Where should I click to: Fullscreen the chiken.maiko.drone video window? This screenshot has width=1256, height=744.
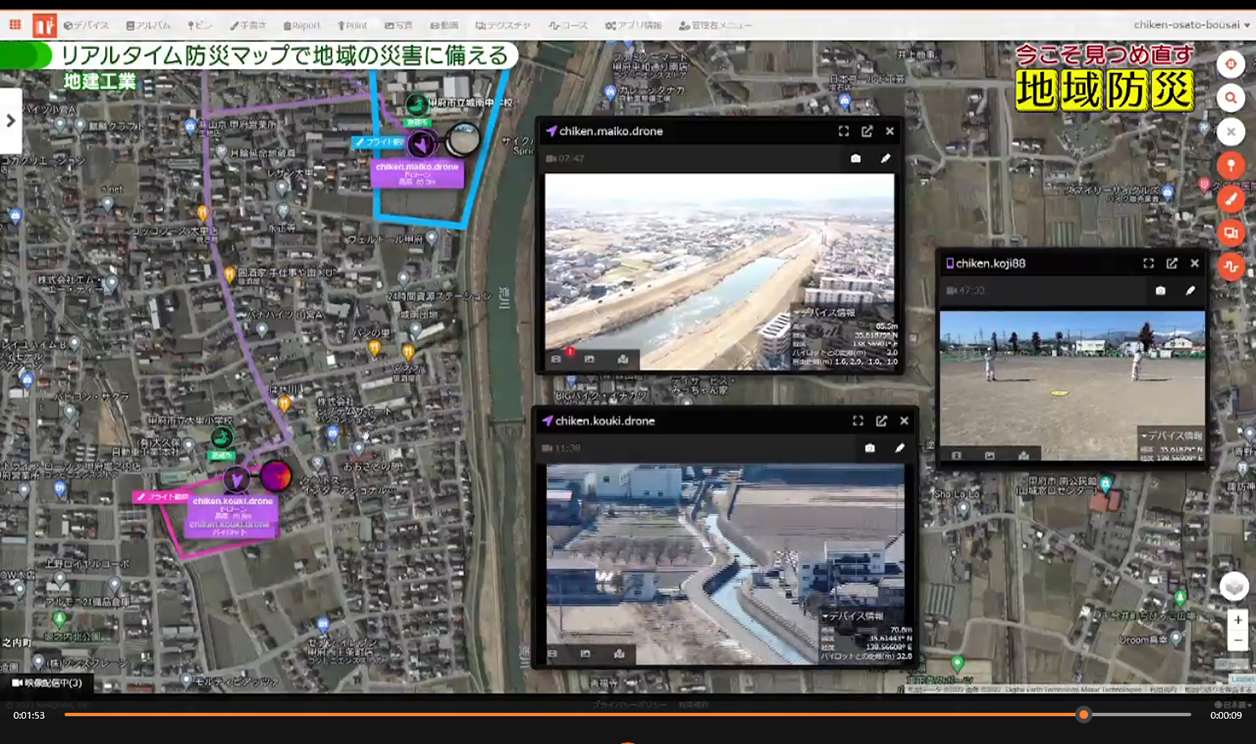(844, 131)
